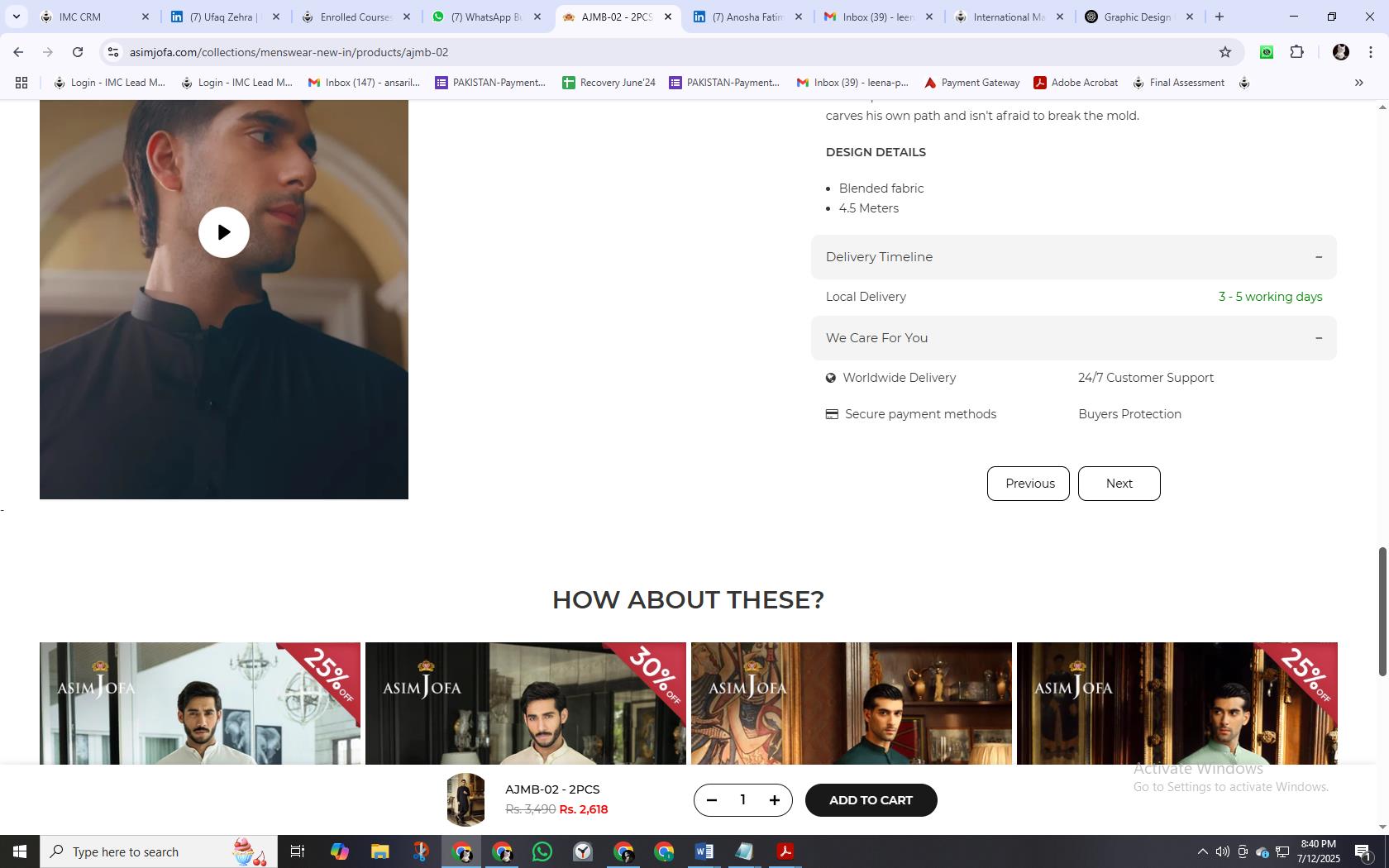Image resolution: width=1389 pixels, height=868 pixels.
Task: Open Microsoft Word from the taskbar
Action: pyautogui.click(x=704, y=851)
